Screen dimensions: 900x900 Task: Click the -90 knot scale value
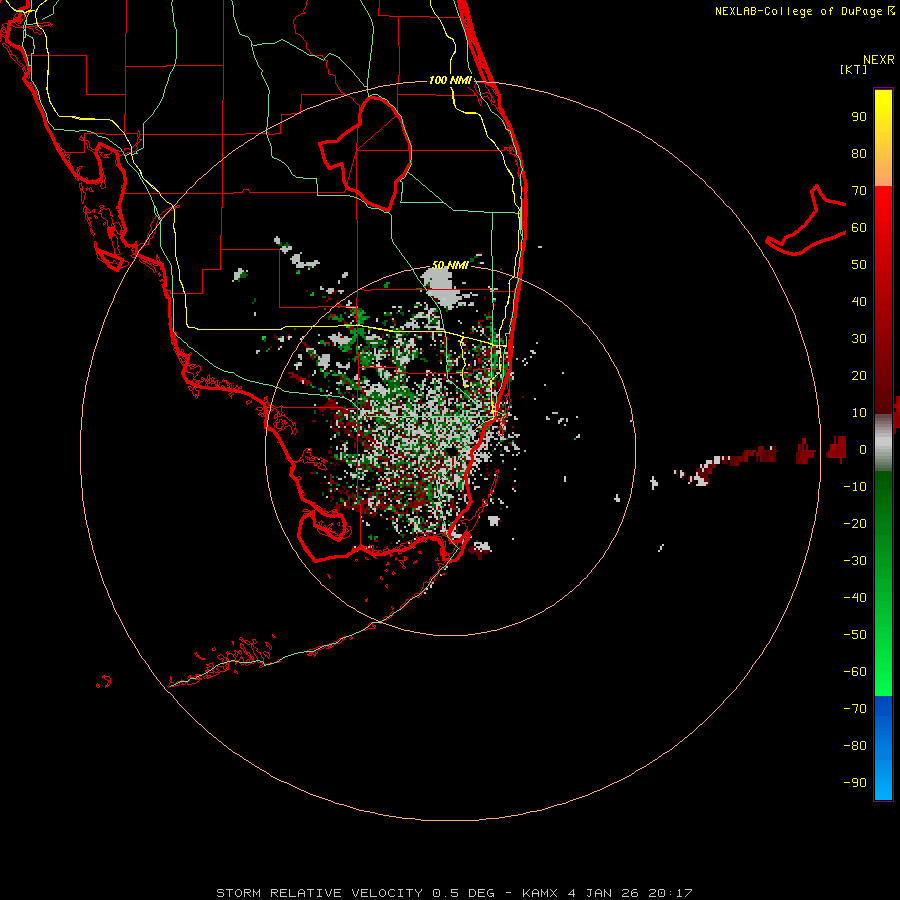coord(855,783)
